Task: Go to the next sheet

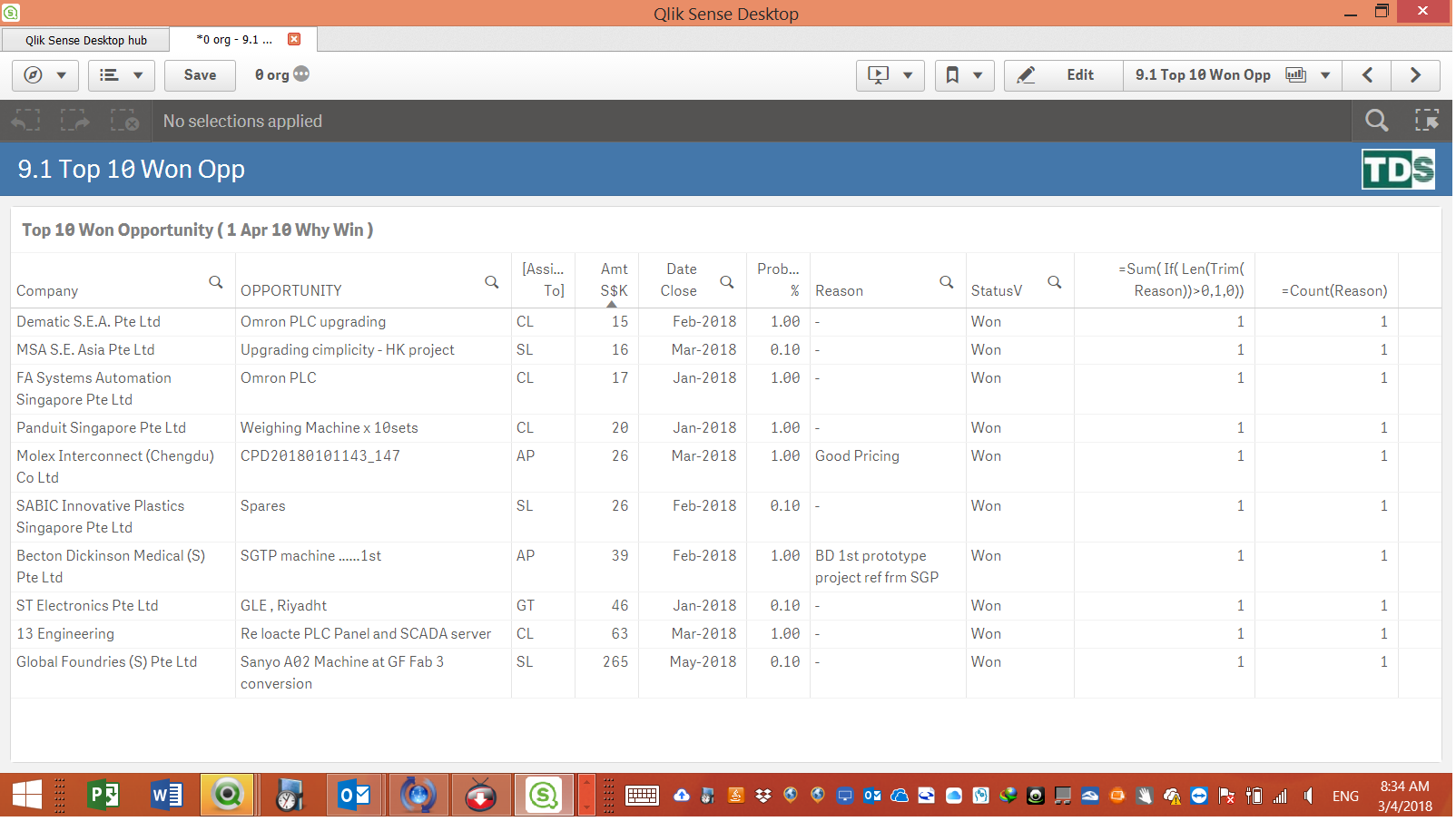Action: (1415, 75)
